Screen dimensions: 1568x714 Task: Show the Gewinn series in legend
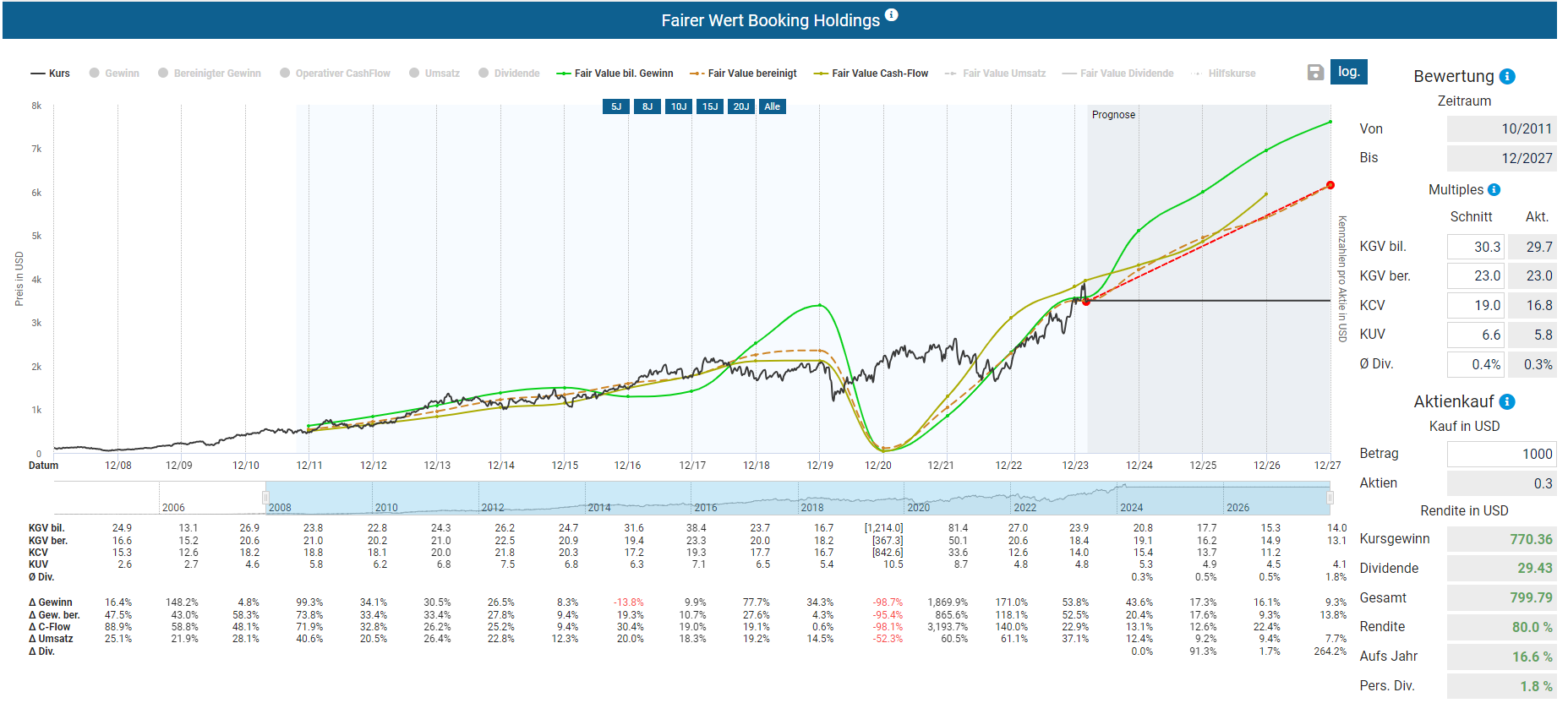click(x=114, y=74)
